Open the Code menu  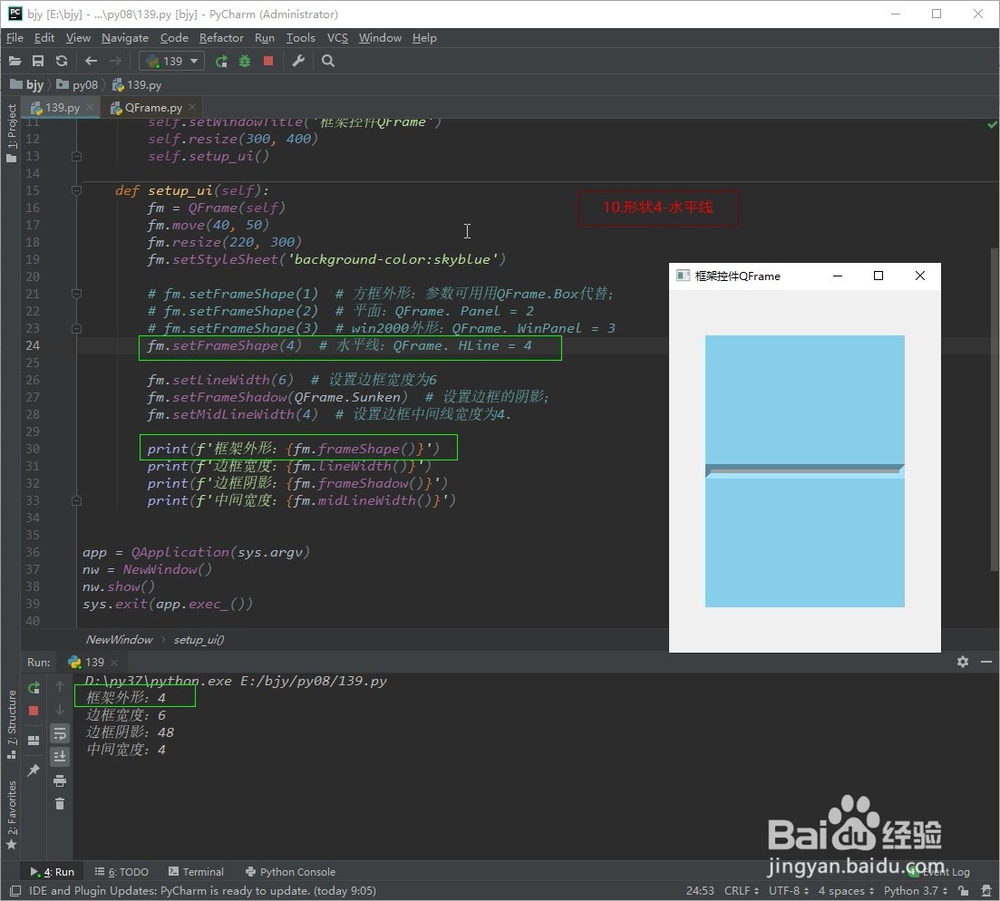point(174,38)
